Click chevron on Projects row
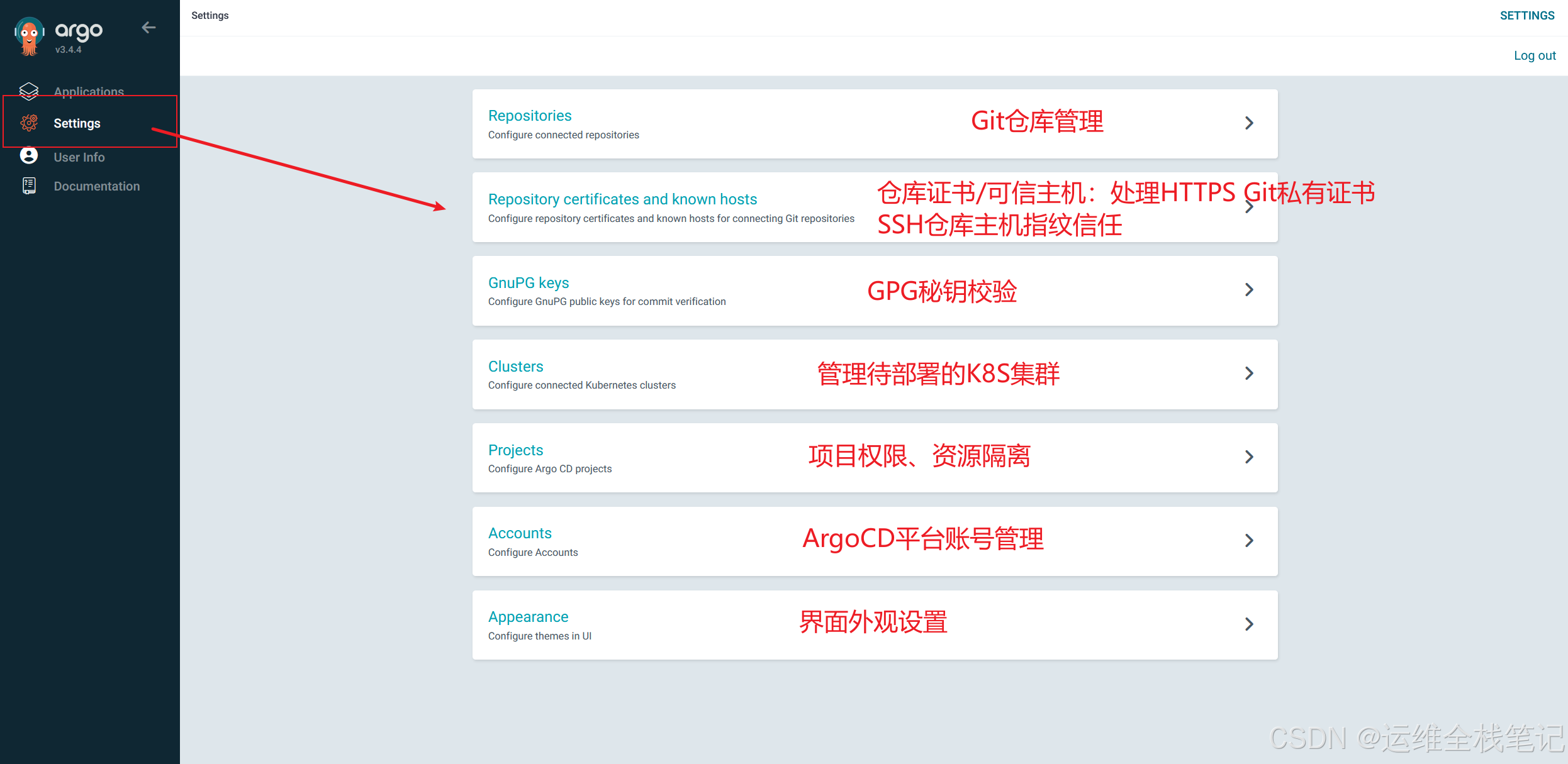 point(1250,457)
